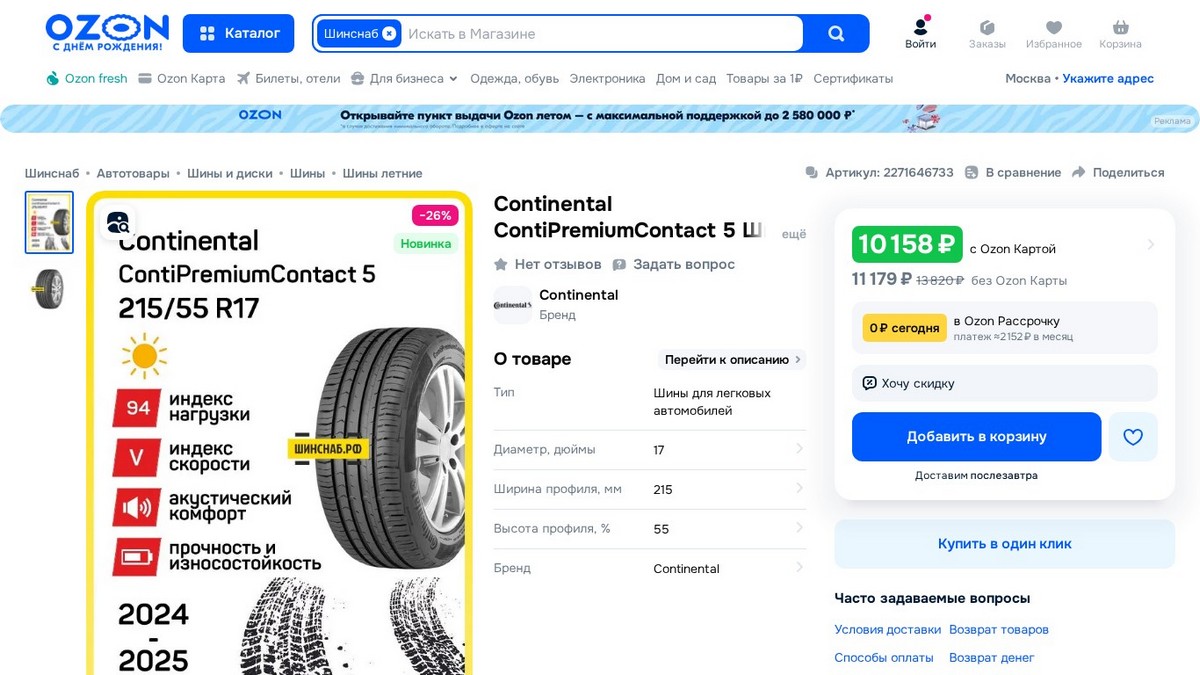Screen dimensions: 1200x675
Task: Toggle В сравнение for this product
Action: [x=1012, y=172]
